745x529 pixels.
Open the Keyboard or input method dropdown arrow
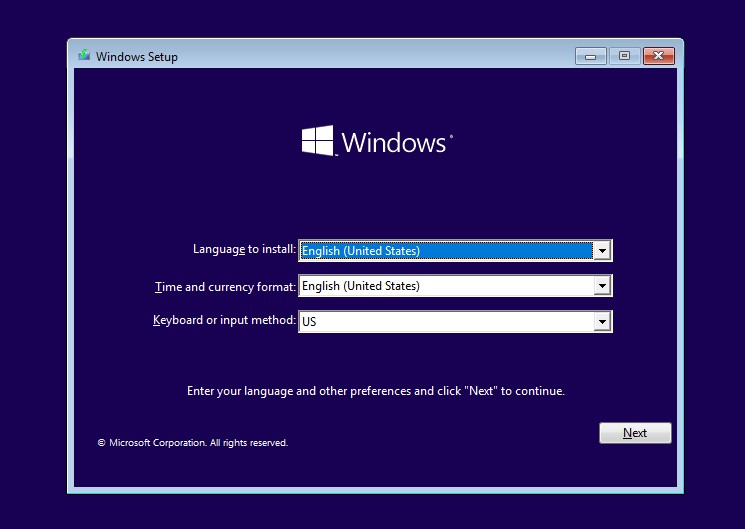(x=602, y=322)
